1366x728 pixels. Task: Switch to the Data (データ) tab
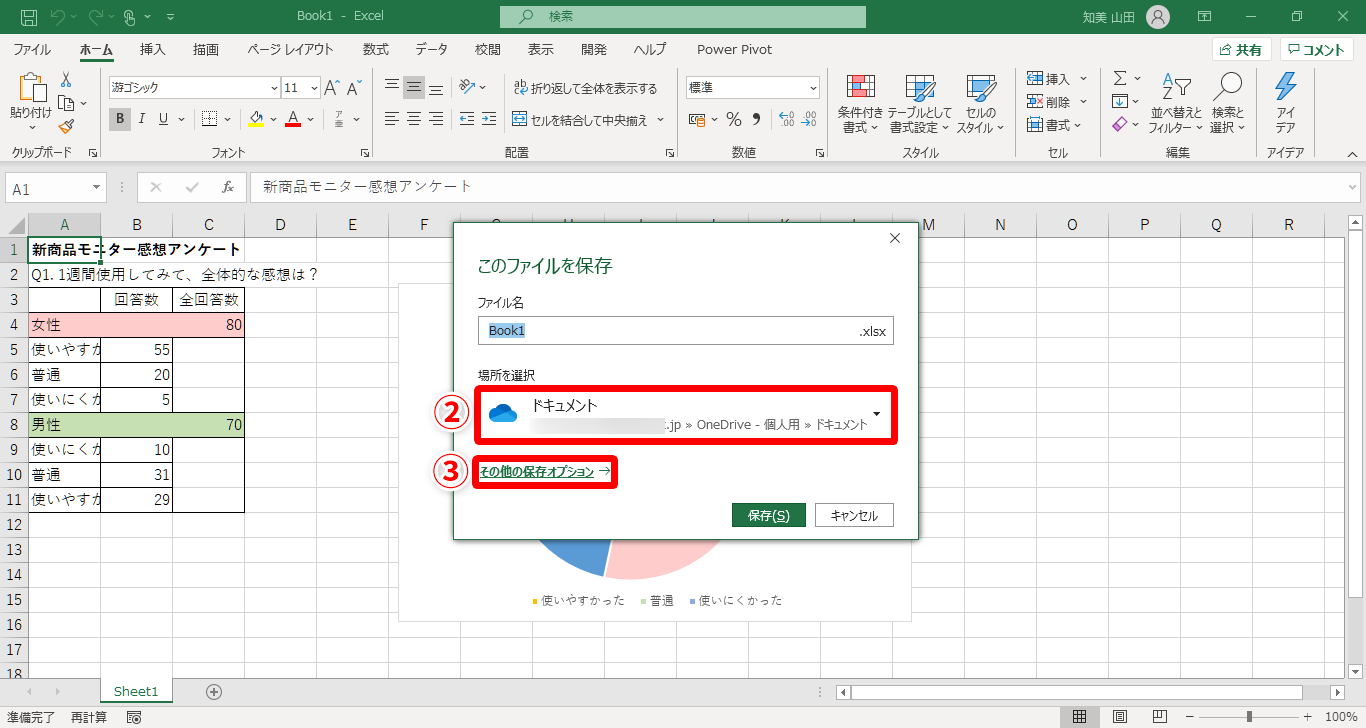click(x=431, y=49)
